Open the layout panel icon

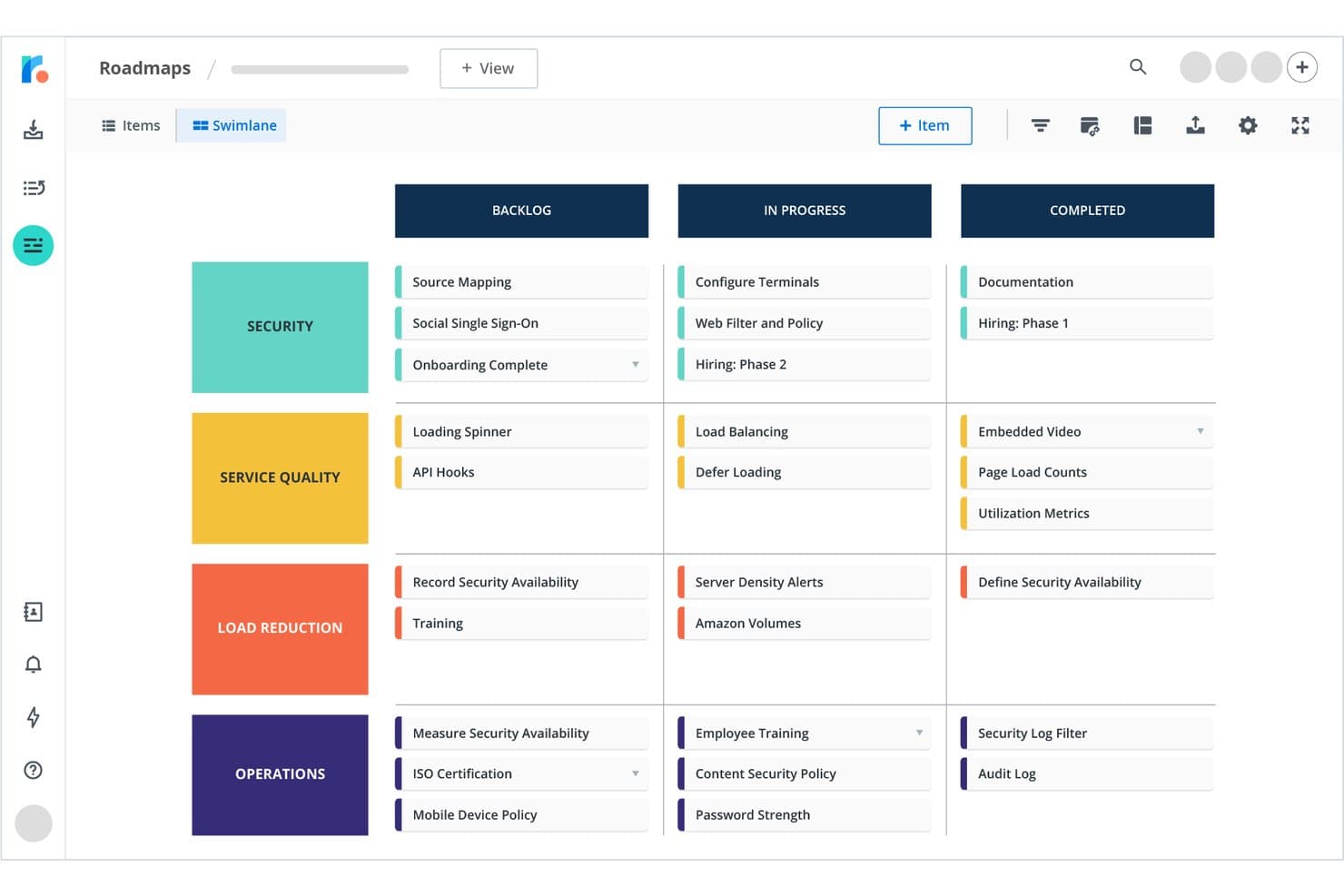point(1142,125)
